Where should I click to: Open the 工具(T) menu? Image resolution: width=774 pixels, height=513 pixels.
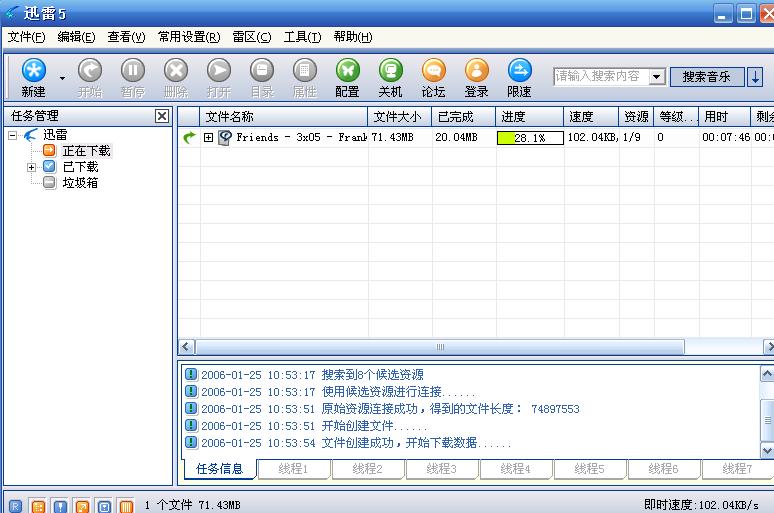(302, 37)
